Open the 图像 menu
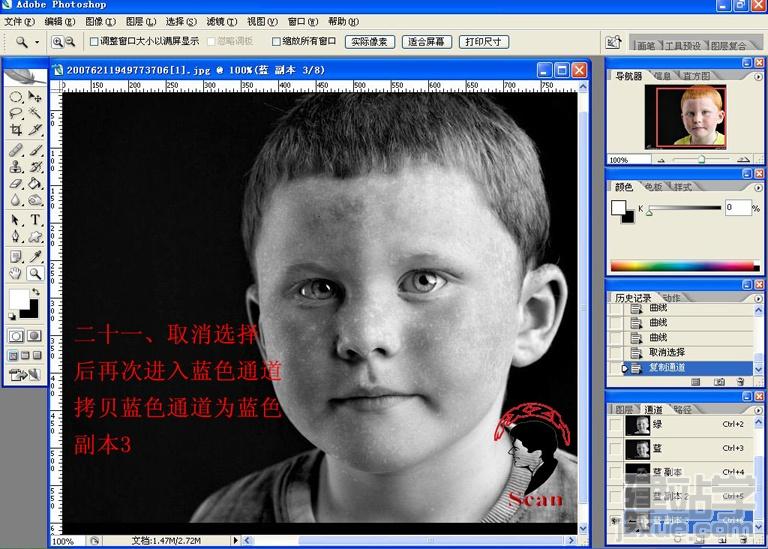The height and width of the screenshot is (549, 768). click(100, 22)
